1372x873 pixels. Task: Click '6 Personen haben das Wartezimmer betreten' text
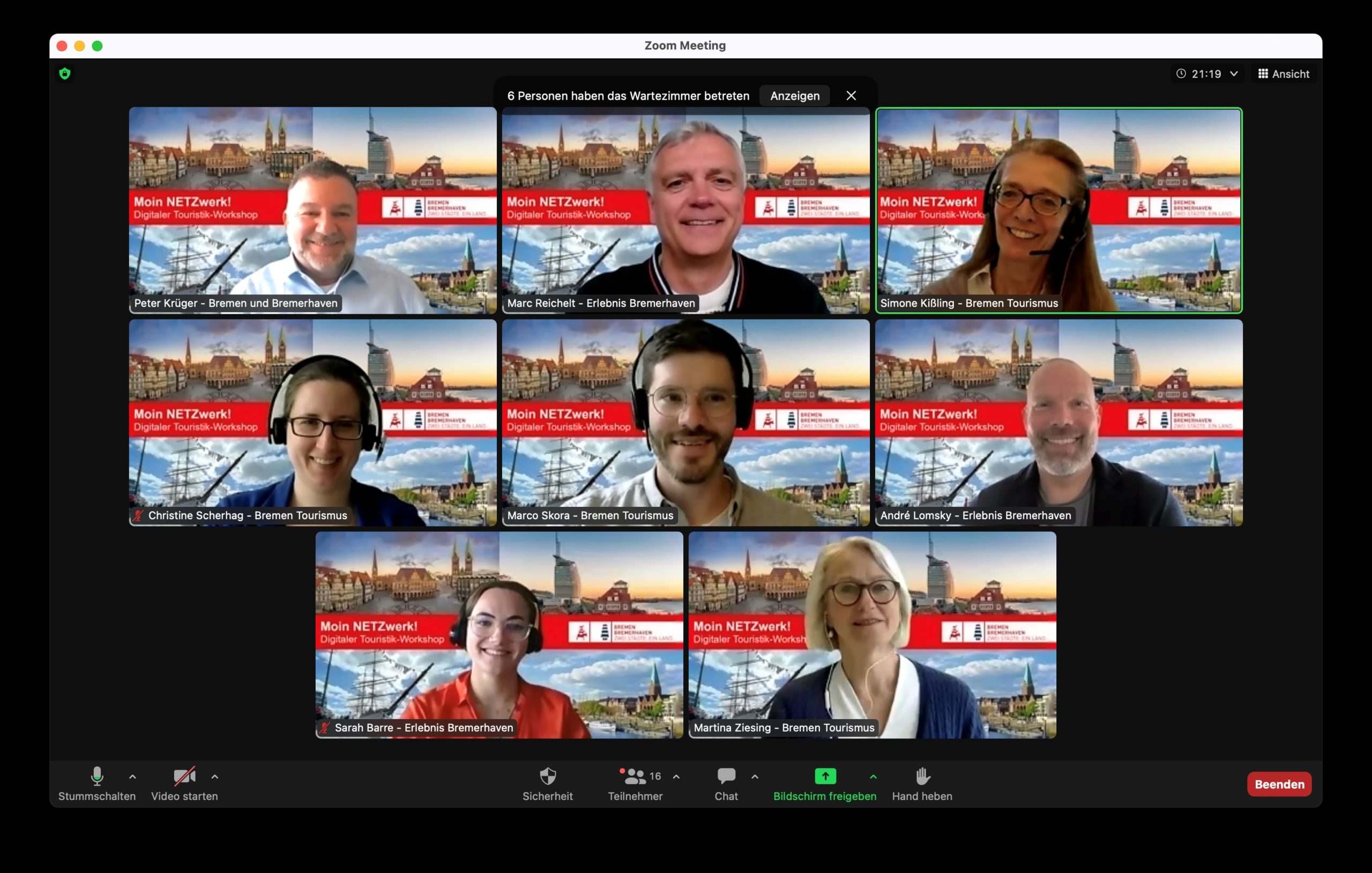[x=628, y=96]
